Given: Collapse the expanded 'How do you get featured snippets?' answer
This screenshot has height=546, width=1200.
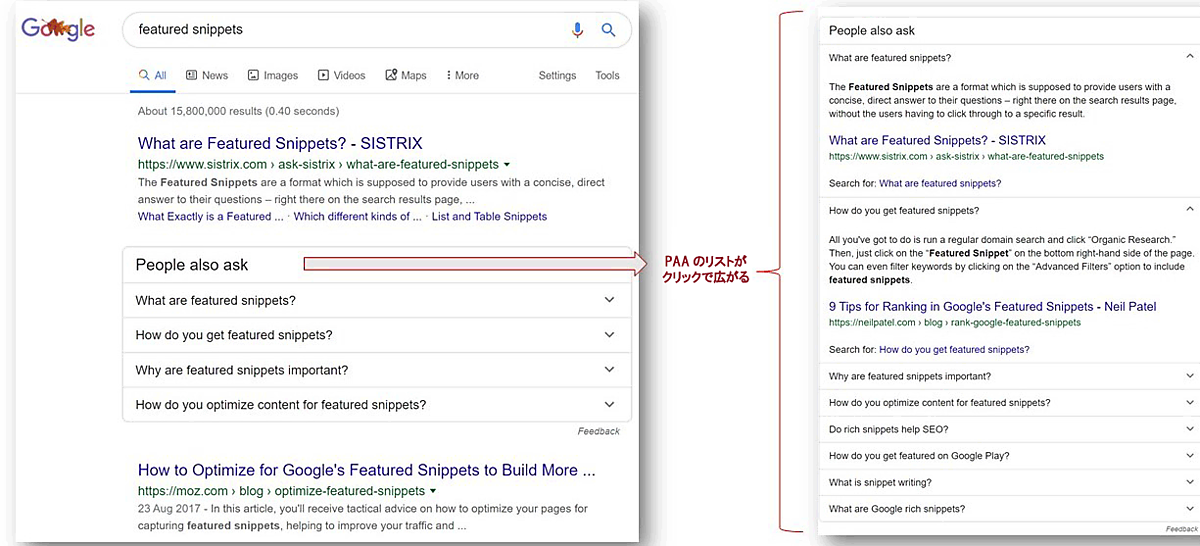Looking at the screenshot, I should click(1189, 210).
